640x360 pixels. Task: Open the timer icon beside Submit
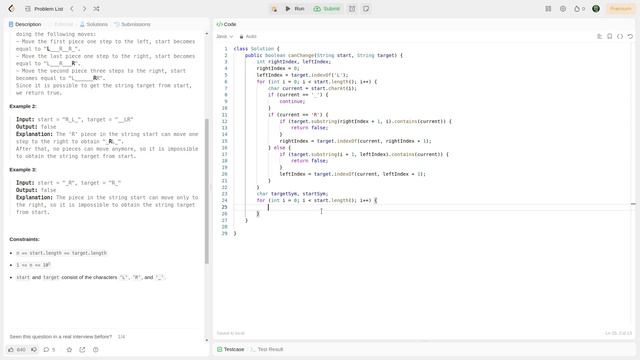352,9
